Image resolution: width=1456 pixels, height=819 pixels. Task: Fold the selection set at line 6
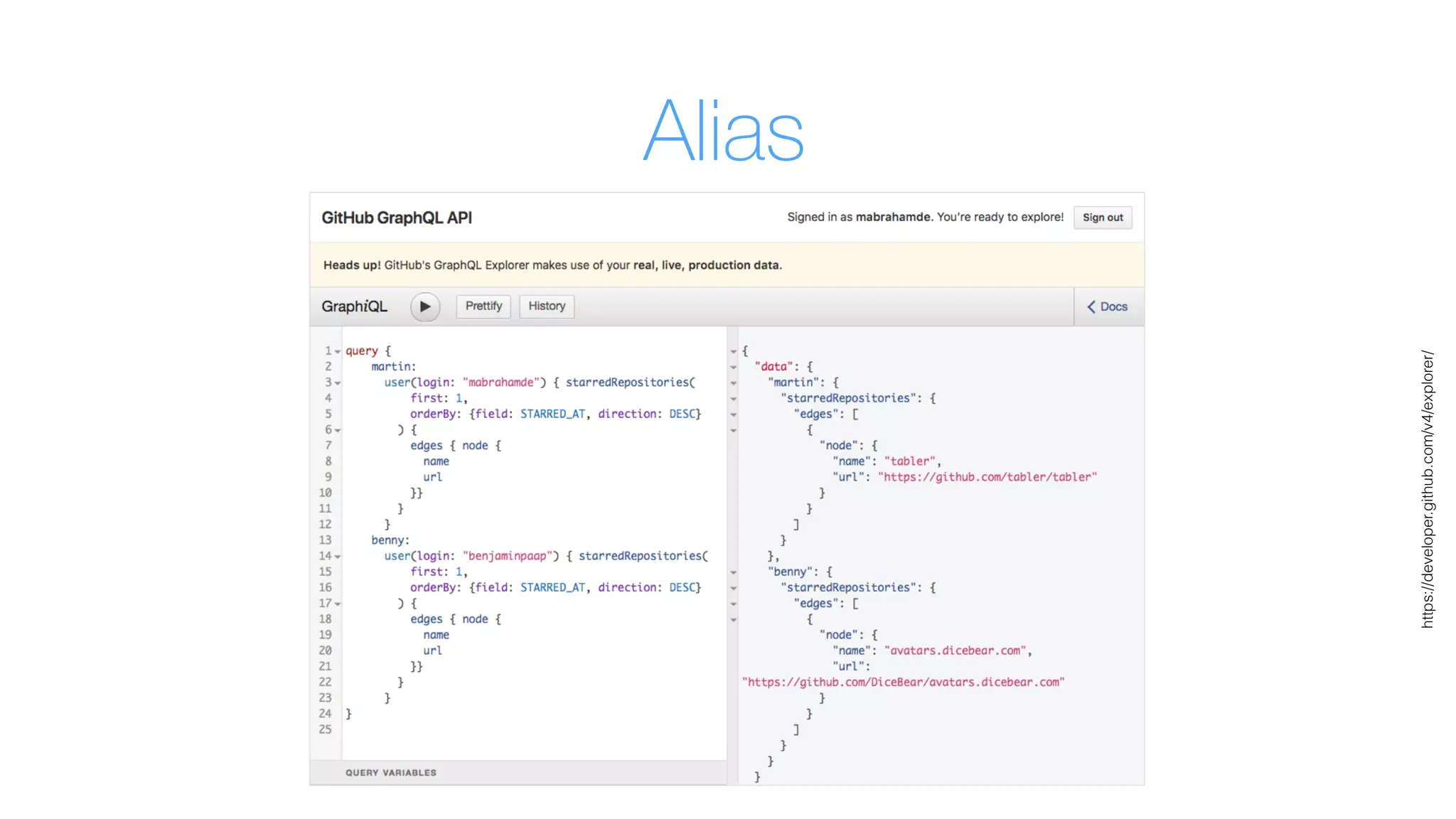[x=338, y=430]
